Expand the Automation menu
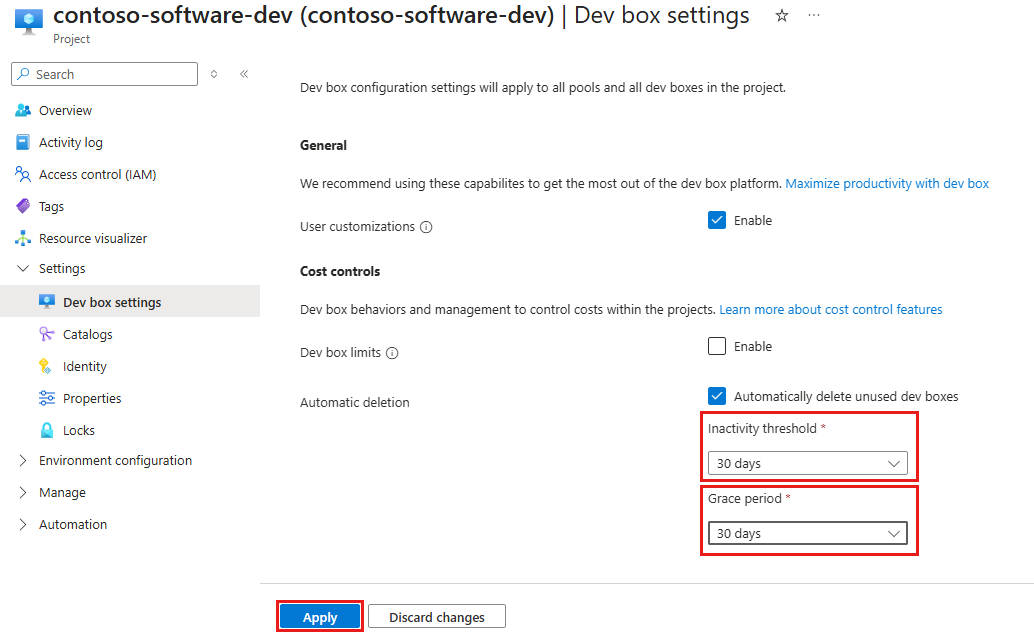The image size is (1034, 634). pyautogui.click(x=73, y=523)
